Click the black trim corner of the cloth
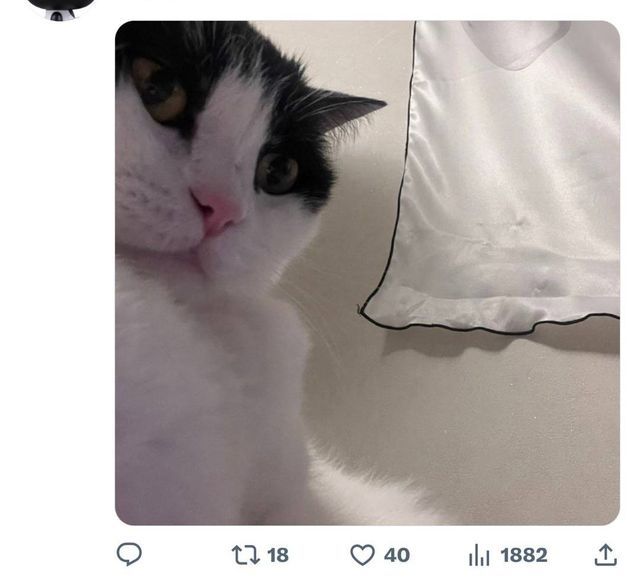640x577 pixels. 364,311
